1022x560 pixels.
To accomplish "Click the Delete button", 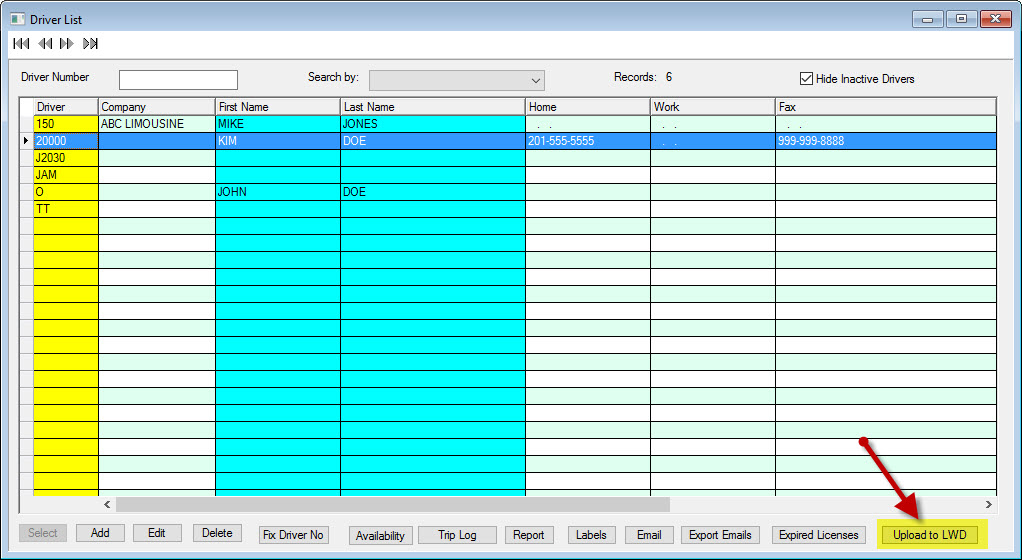I will [x=217, y=533].
